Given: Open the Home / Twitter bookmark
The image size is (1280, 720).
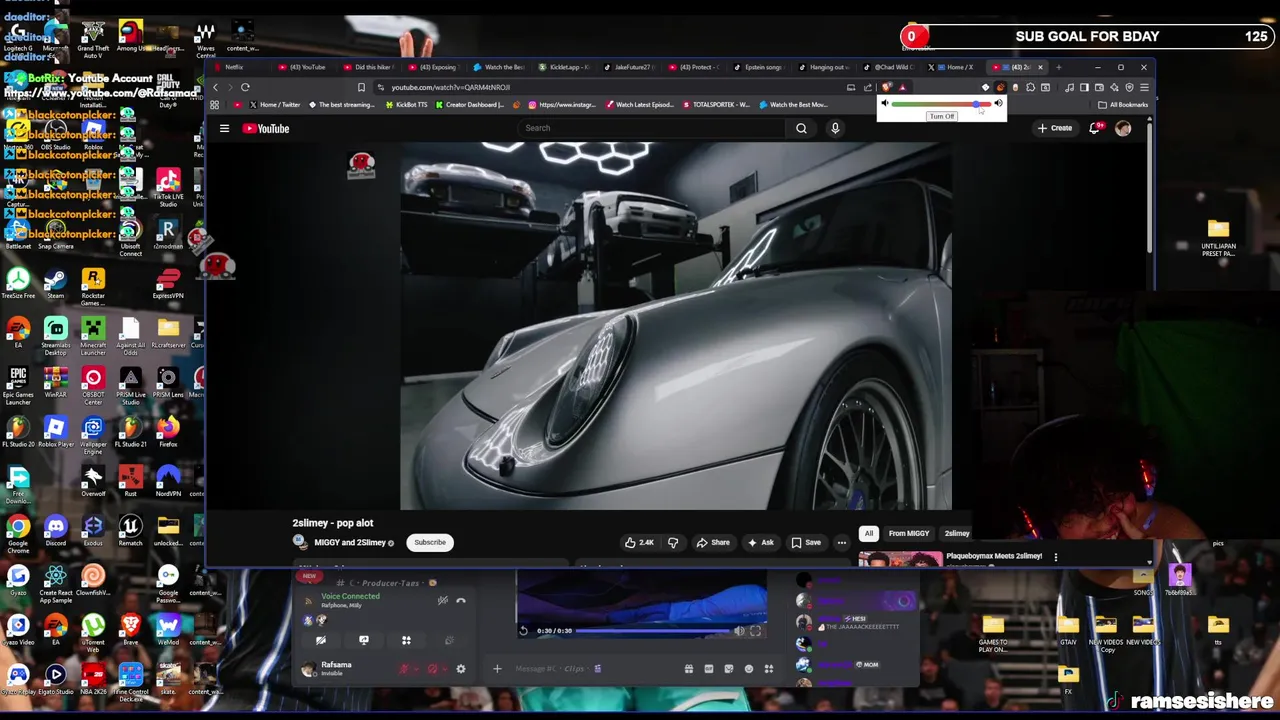Looking at the screenshot, I should tap(275, 105).
